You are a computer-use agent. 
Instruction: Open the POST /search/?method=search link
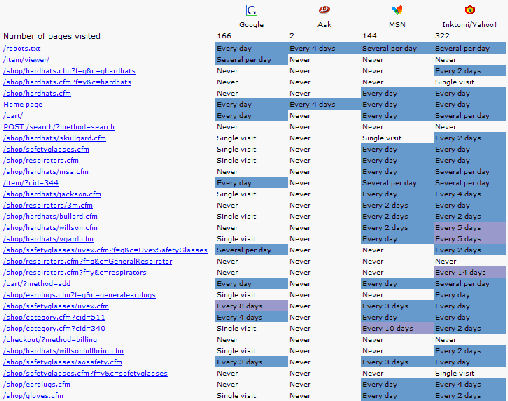tap(59, 127)
